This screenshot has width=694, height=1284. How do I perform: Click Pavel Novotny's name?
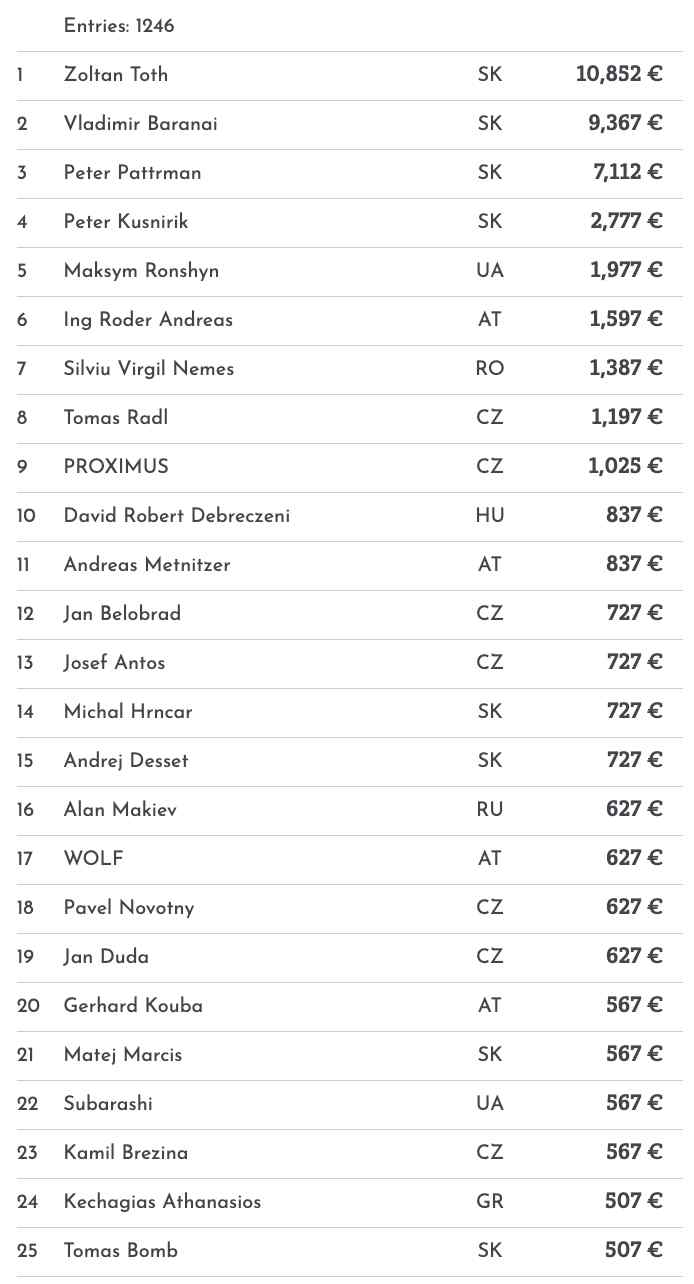[x=129, y=908]
